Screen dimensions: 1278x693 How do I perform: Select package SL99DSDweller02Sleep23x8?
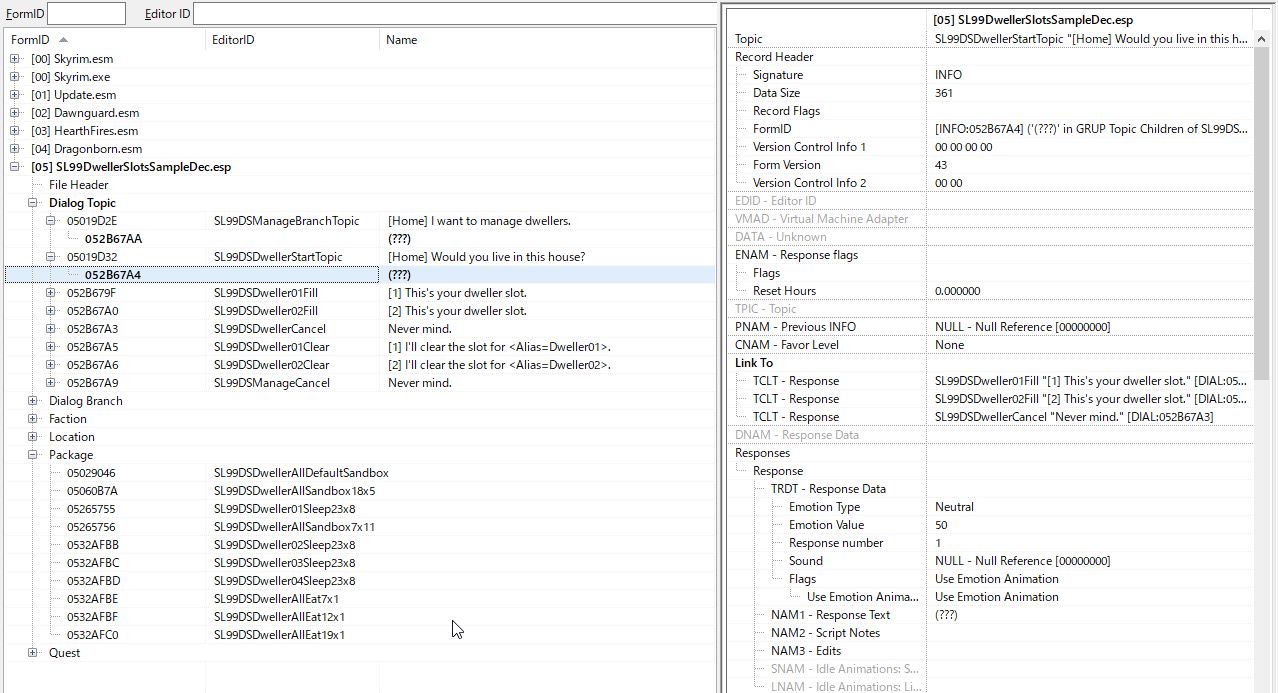tap(360, 545)
